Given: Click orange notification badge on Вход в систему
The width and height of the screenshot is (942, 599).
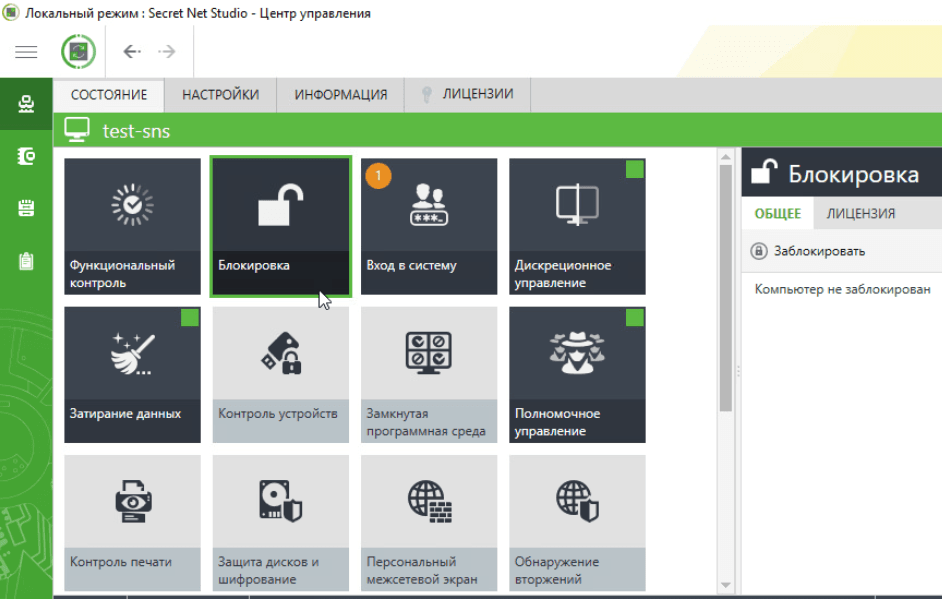Looking at the screenshot, I should 379,176.
